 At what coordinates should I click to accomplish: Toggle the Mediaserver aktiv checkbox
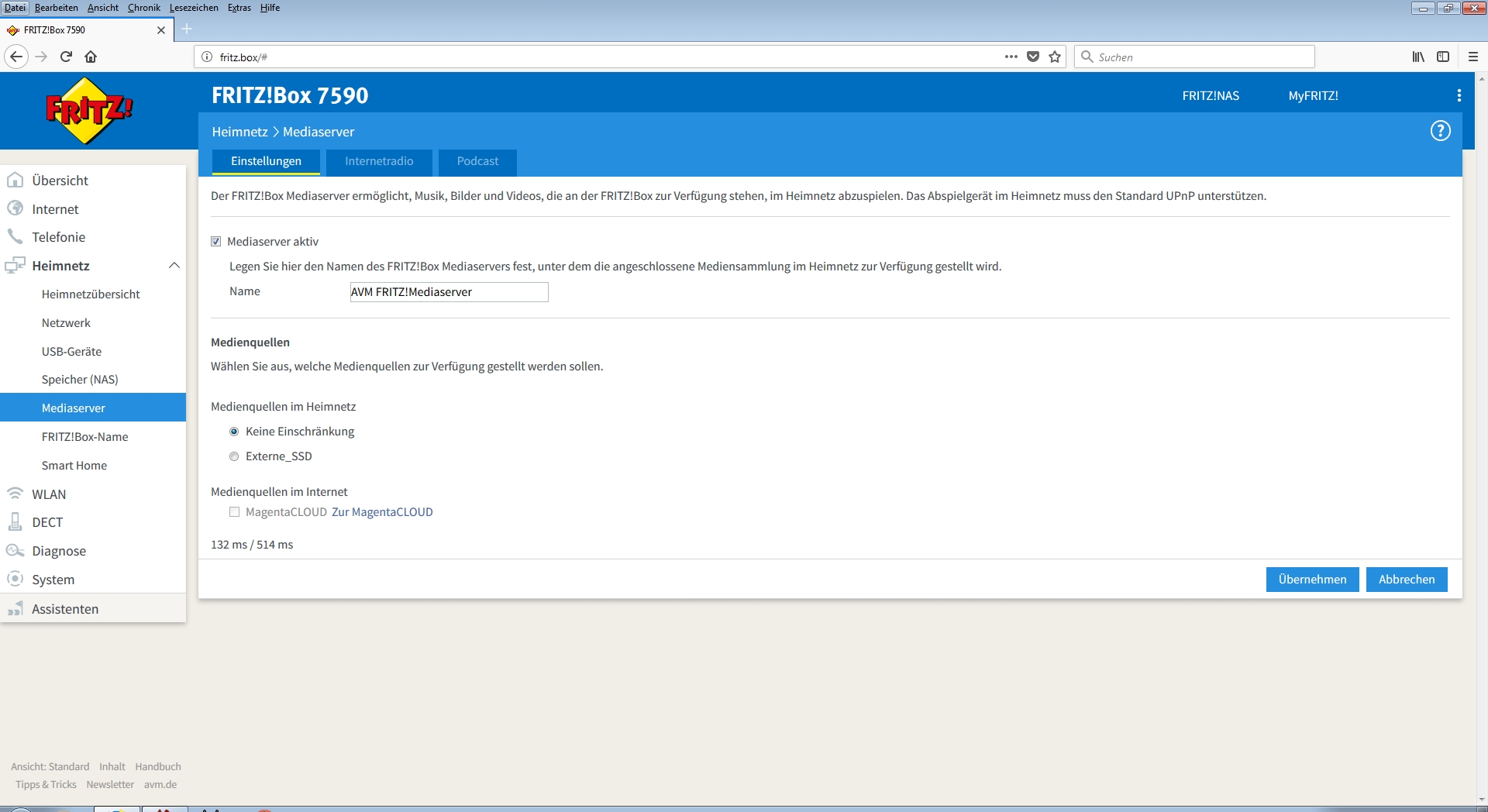[x=216, y=242]
